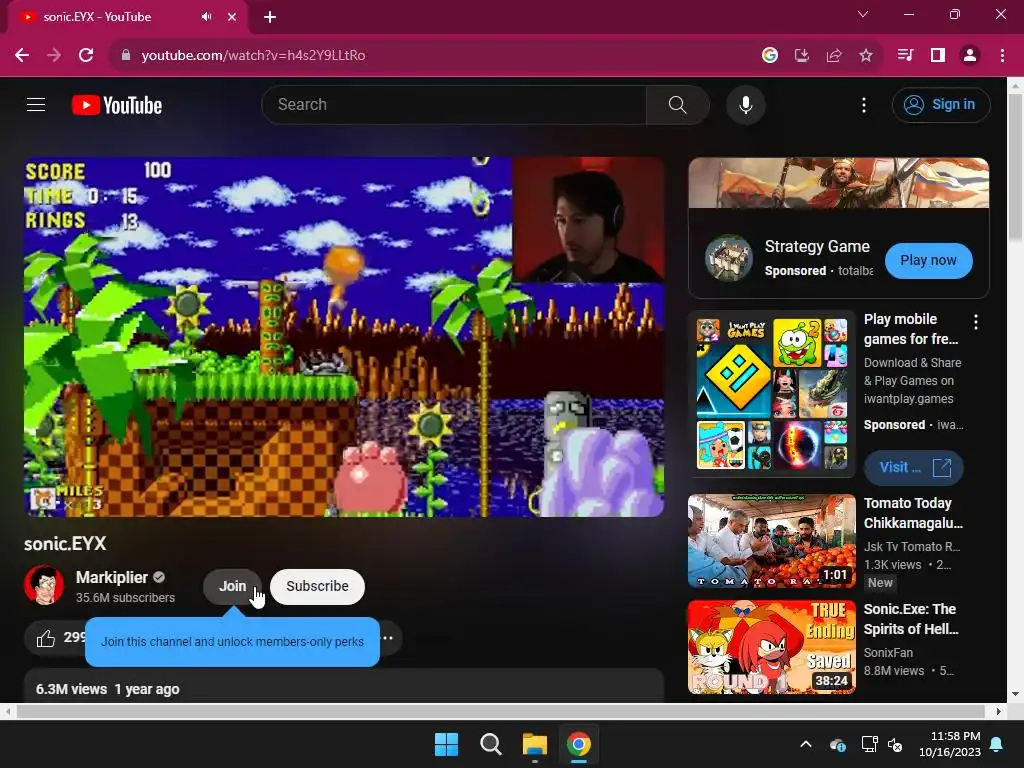The width and height of the screenshot is (1024, 768).
Task: Click the install app icon in address bar
Action: click(x=801, y=56)
